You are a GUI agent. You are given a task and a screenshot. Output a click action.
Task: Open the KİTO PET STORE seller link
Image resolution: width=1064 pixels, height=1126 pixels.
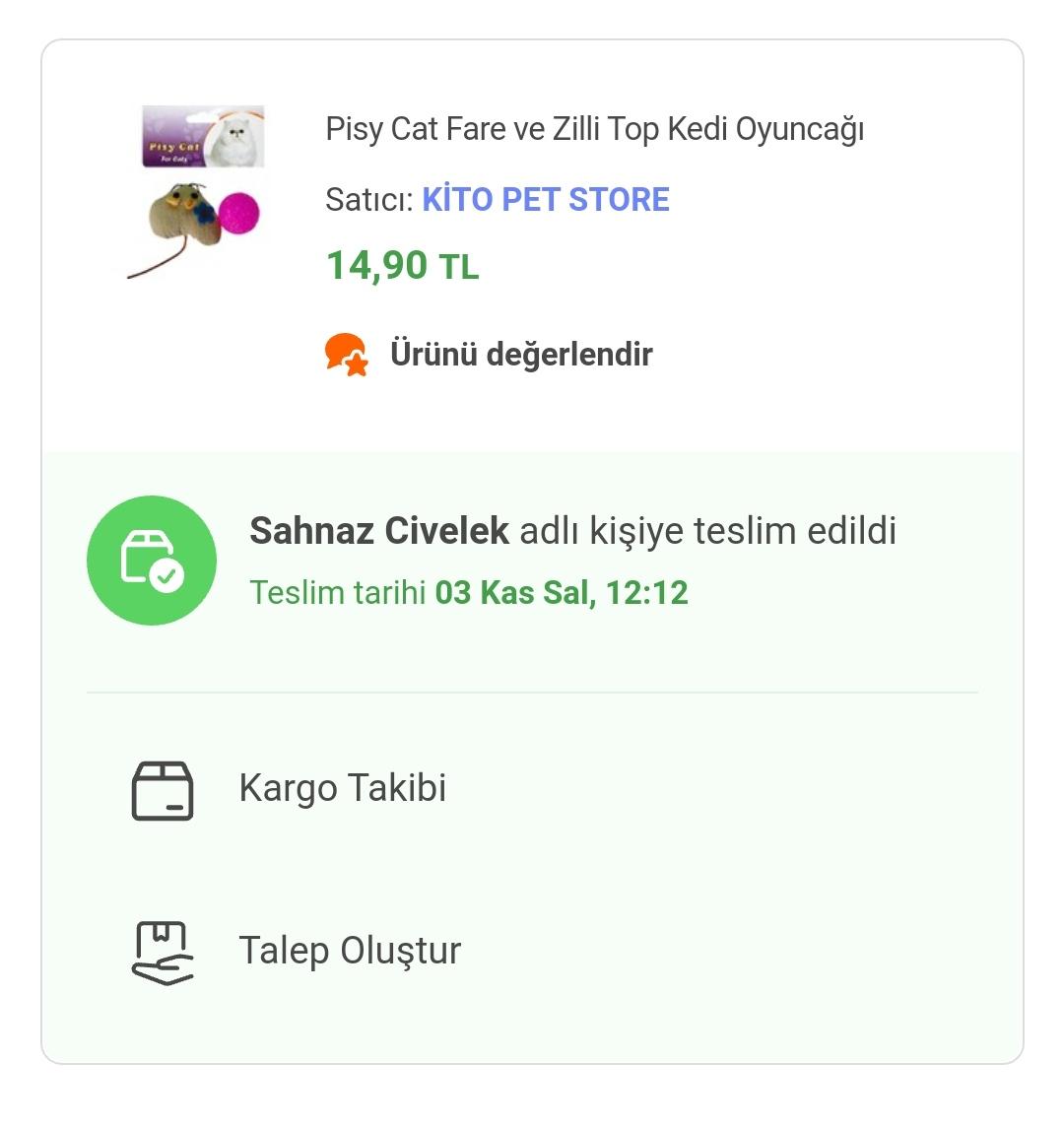(546, 199)
